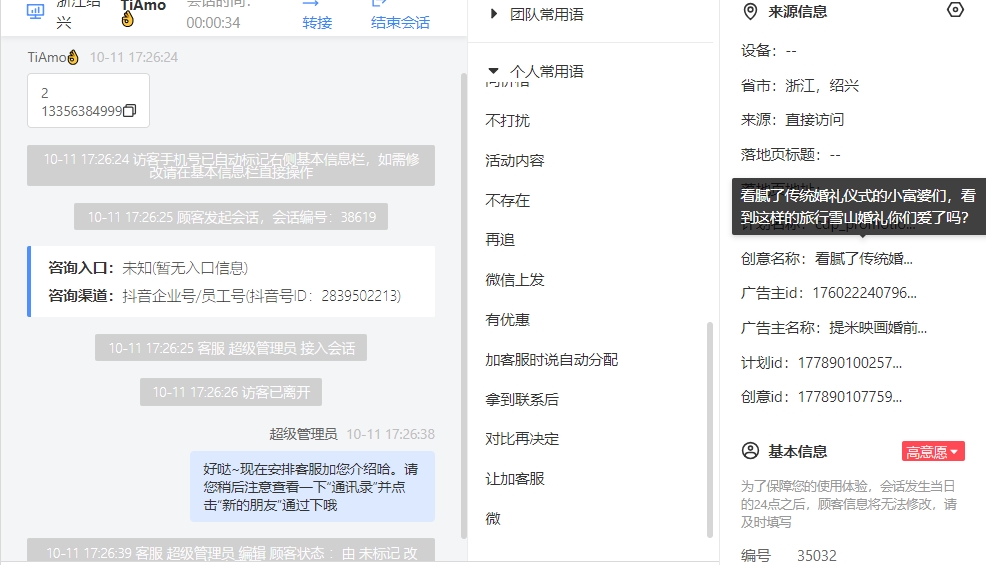Image resolution: width=986 pixels, height=565 pixels.
Task: Select the quick phrase 对比再决定
Action: [x=522, y=439]
